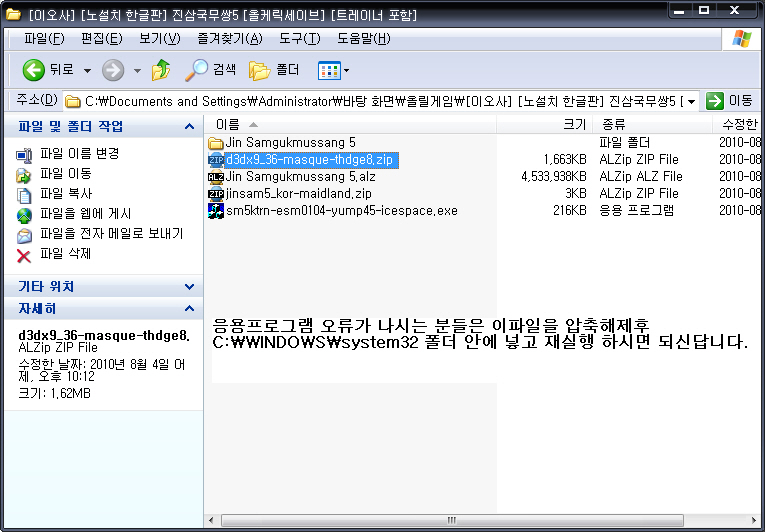Click the address bar folder icon
Image resolution: width=765 pixels, height=532 pixels.
(x=73, y=102)
